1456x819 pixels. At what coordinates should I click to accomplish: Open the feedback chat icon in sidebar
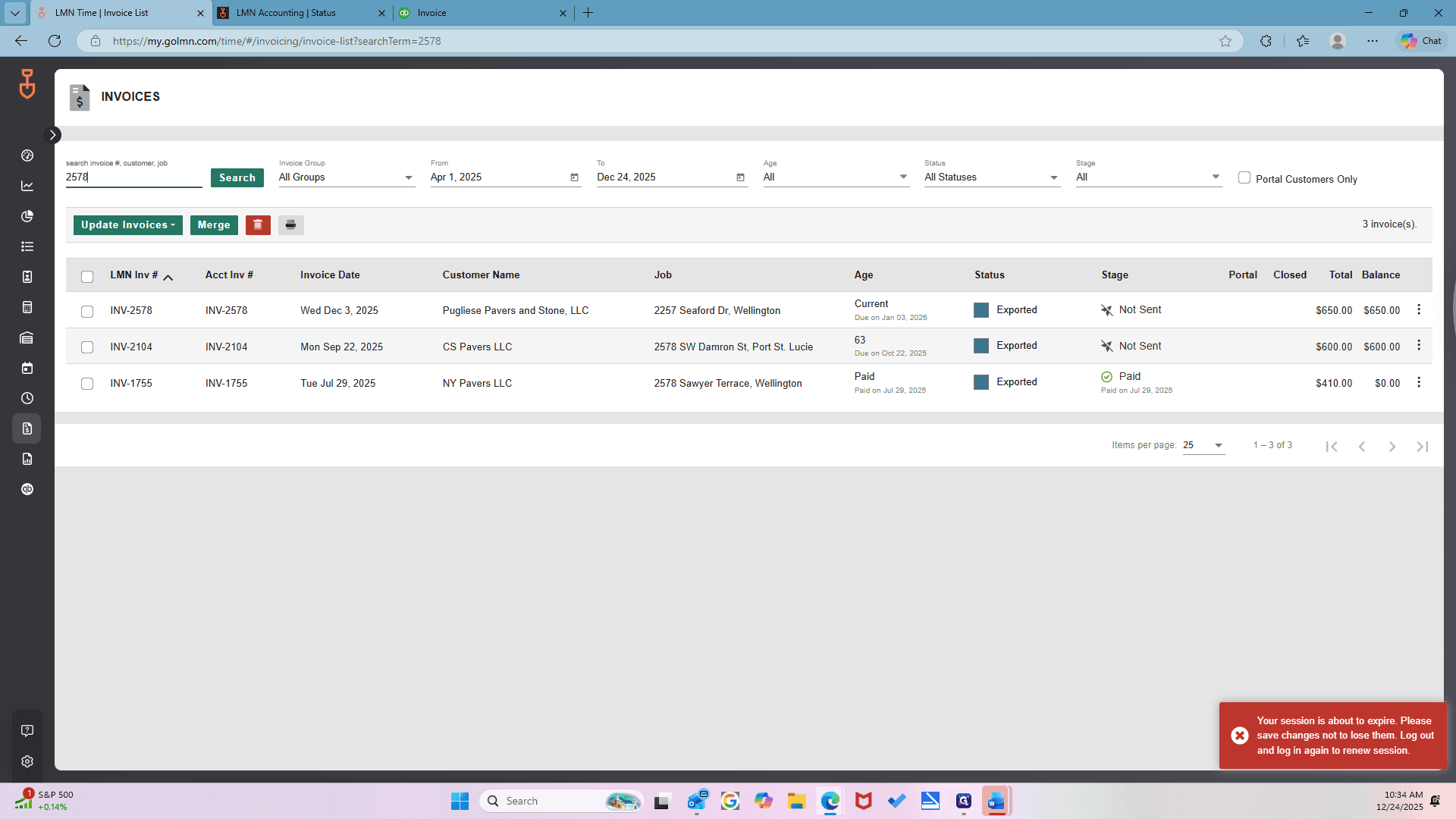point(27,731)
